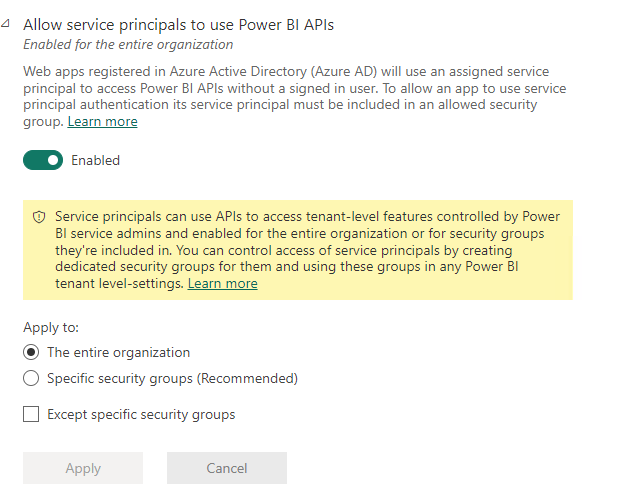Click the Apply button
The image size is (617, 500).
click(83, 468)
